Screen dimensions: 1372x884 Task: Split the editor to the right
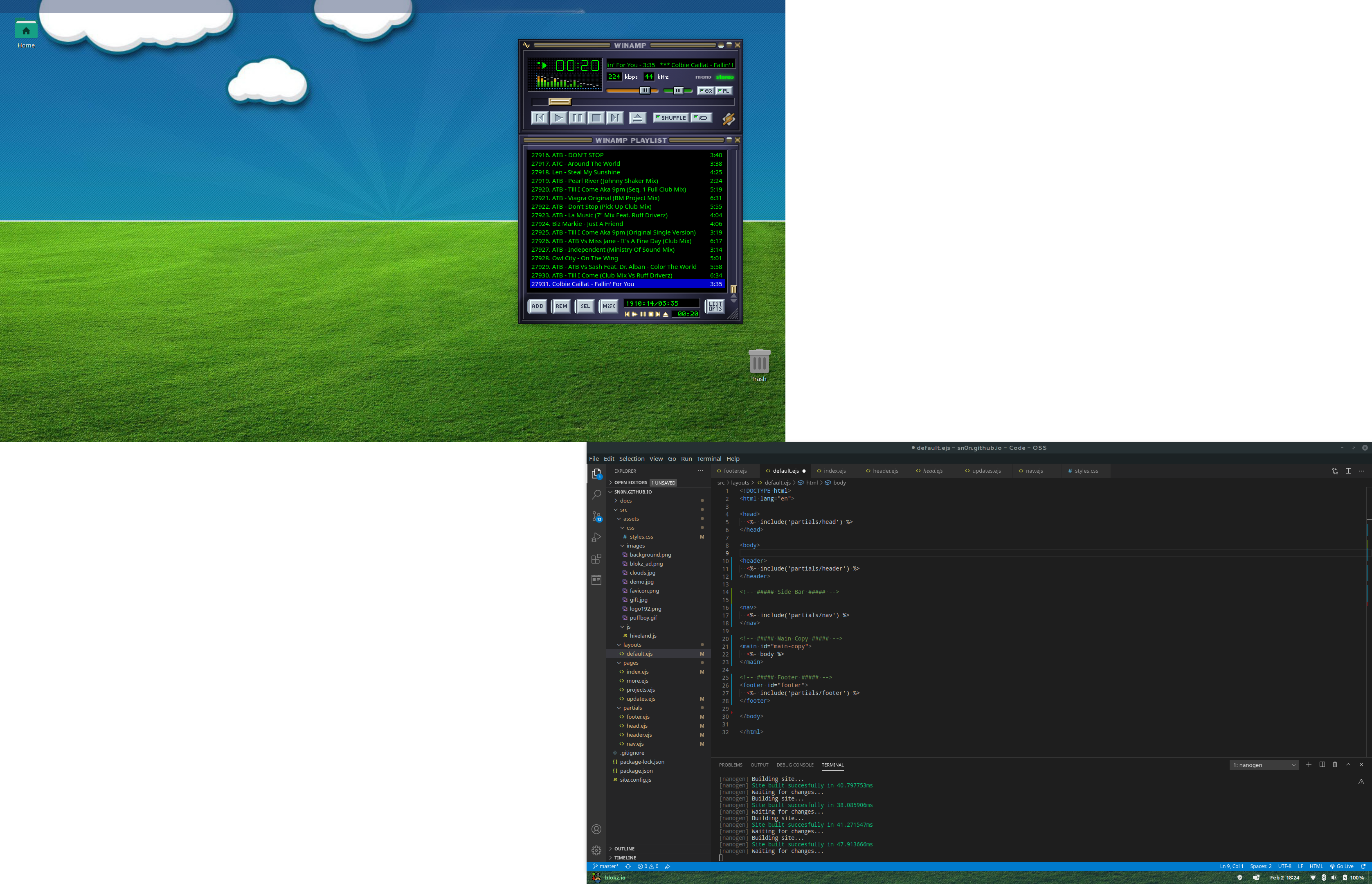tap(1348, 471)
